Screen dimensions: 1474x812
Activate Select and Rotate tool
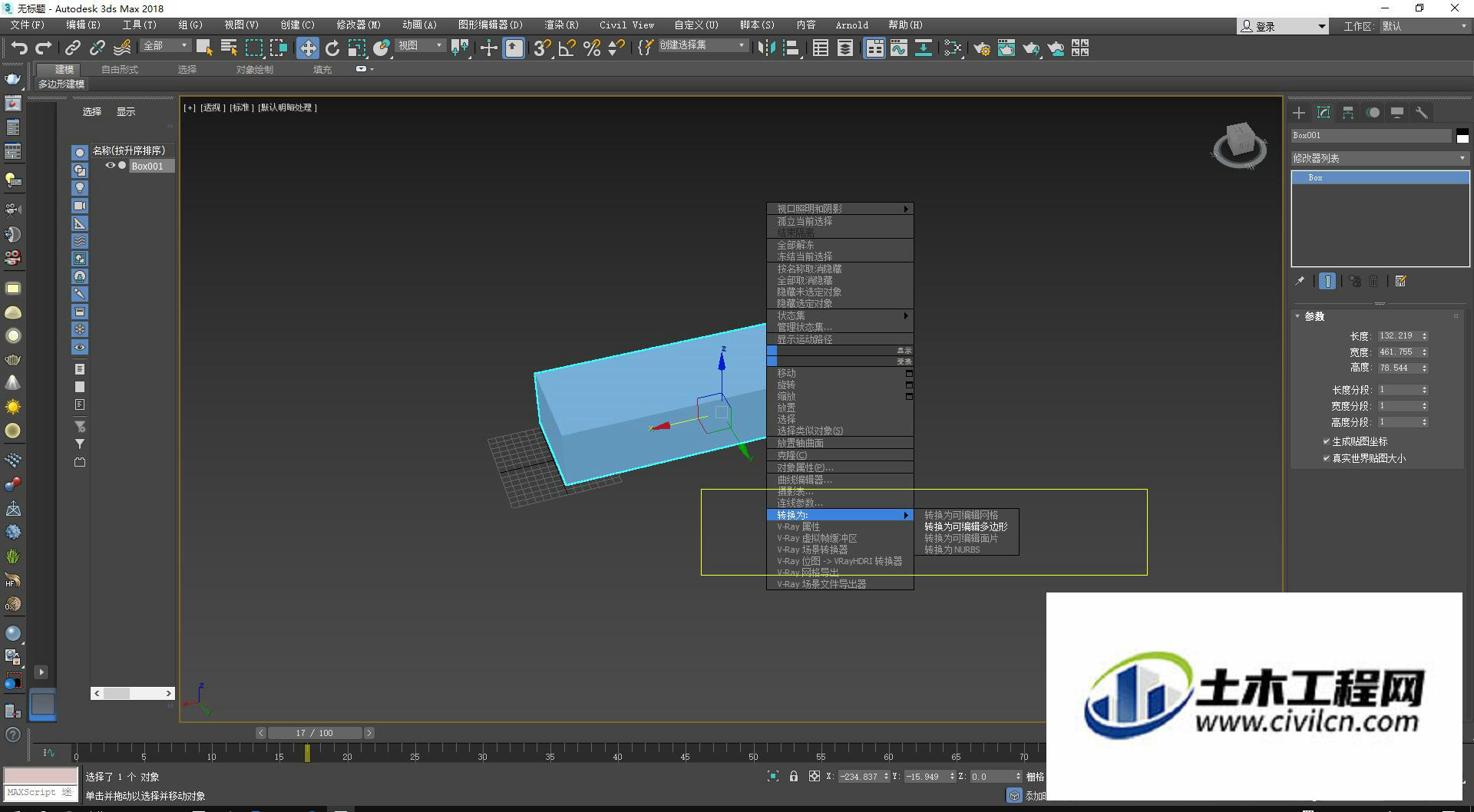pyautogui.click(x=332, y=48)
